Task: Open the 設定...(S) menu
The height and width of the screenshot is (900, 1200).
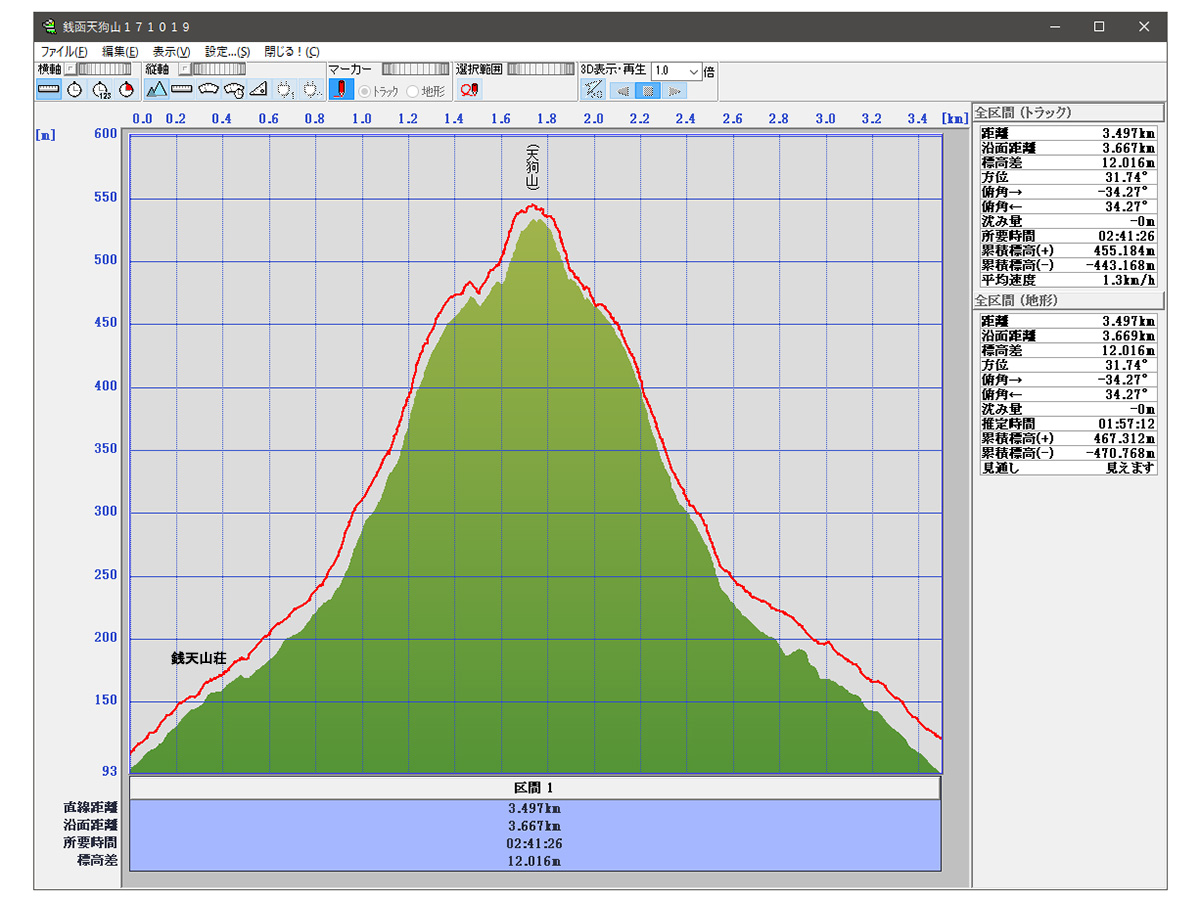Action: [227, 52]
